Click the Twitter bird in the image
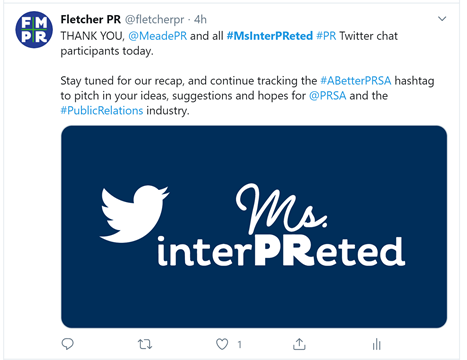This screenshot has width=467, height=360. [134, 214]
